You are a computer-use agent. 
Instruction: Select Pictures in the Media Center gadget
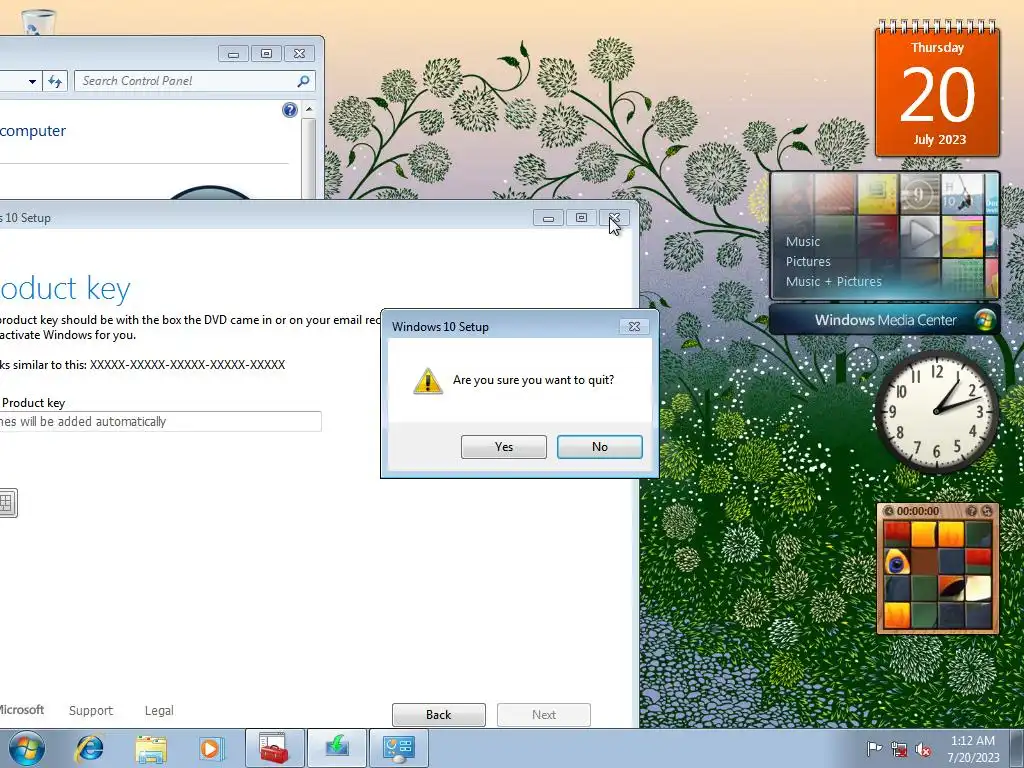click(x=808, y=261)
